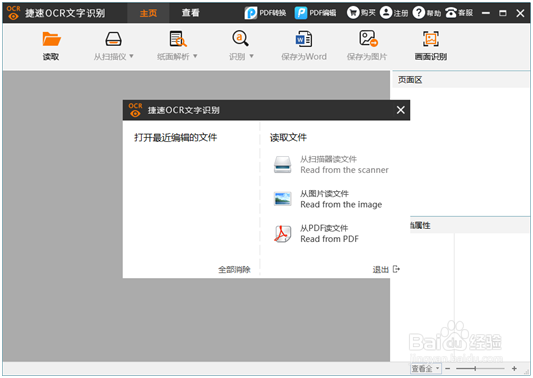The image size is (533, 378).
Task: Click the 客服 phone icon
Action: [451, 13]
